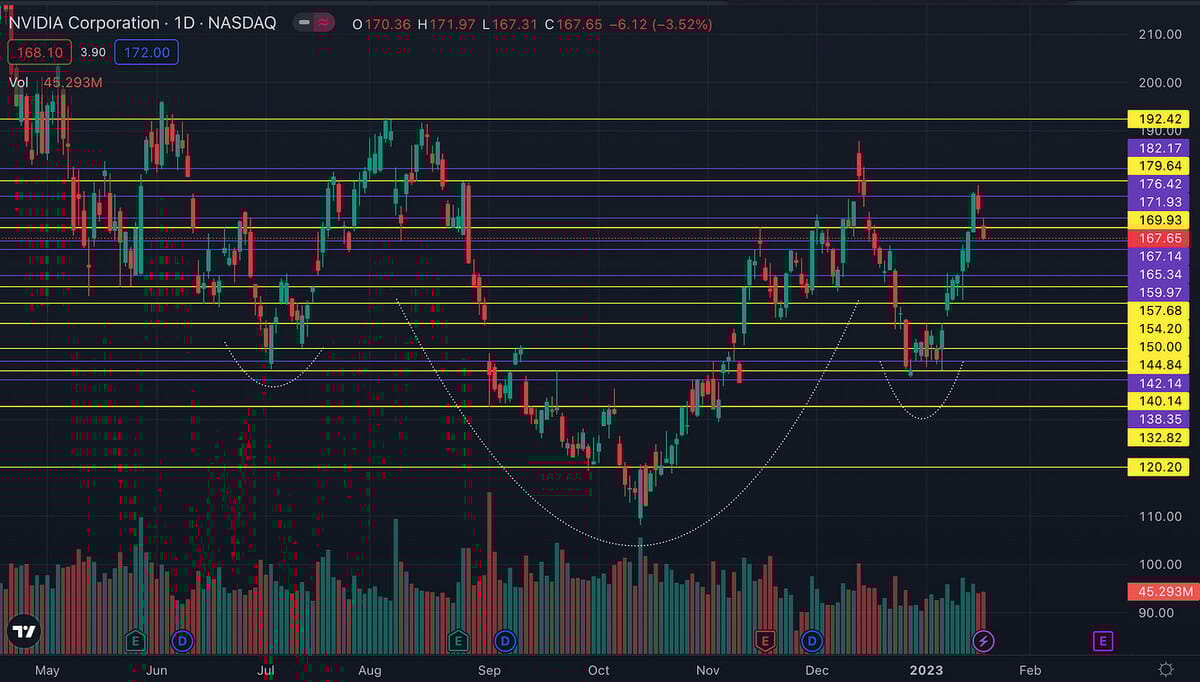This screenshot has width=1200, height=682.
Task: Click the 200.00 price axis label
Action: click(x=1162, y=83)
